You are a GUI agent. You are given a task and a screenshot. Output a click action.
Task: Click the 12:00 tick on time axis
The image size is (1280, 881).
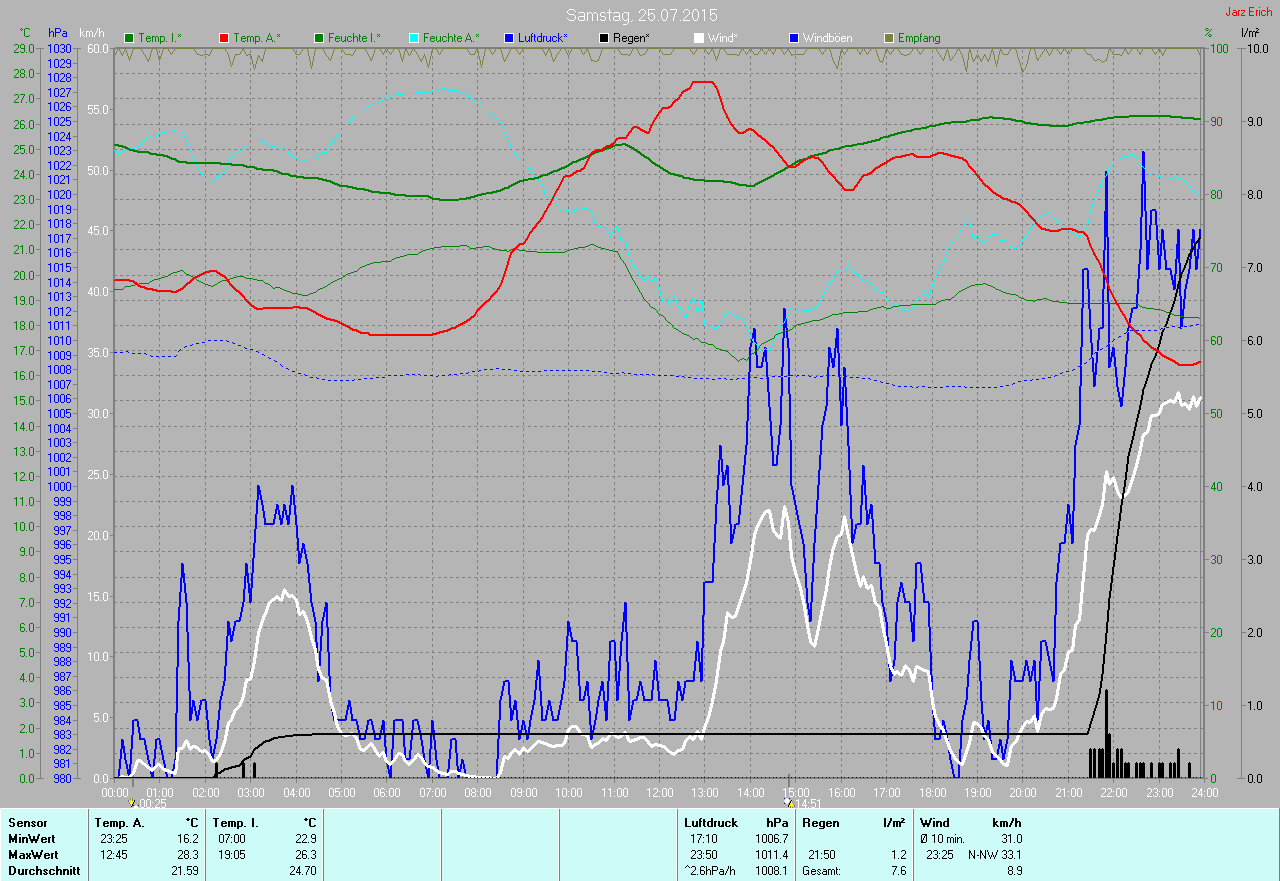click(659, 792)
